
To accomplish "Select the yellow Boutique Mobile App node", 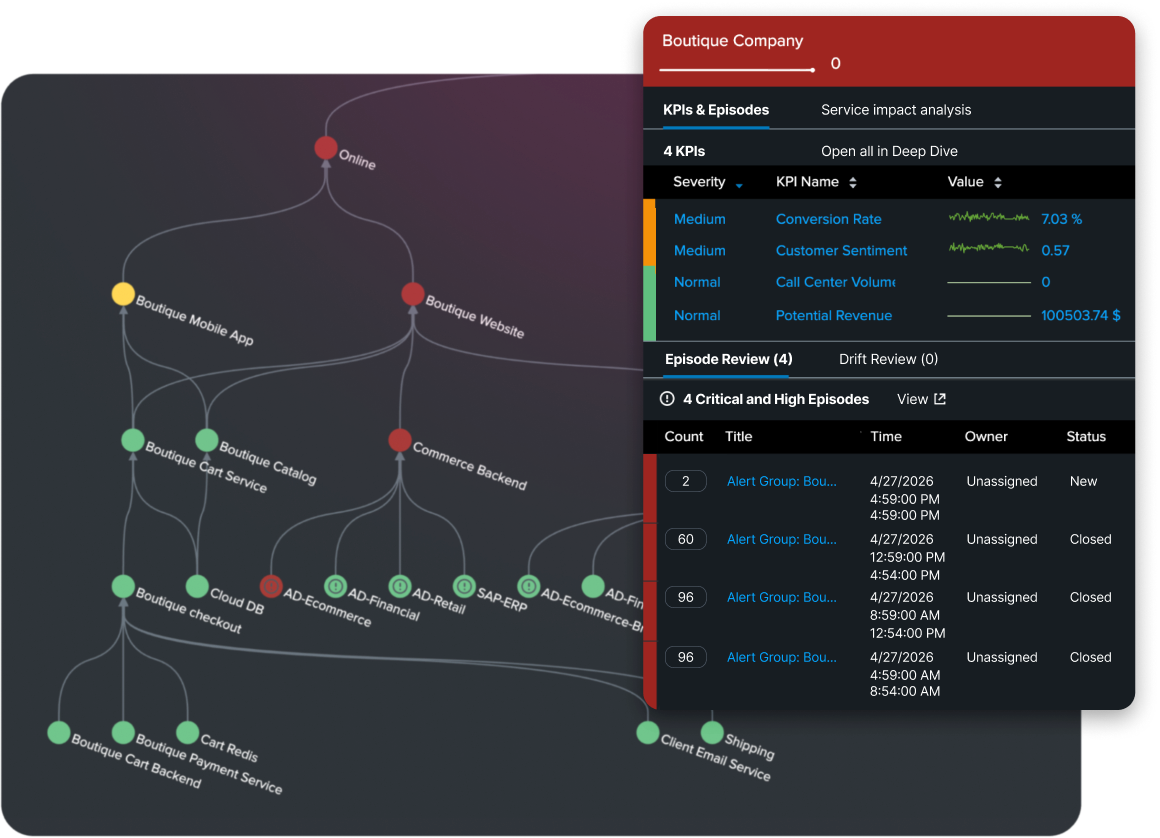I will tap(123, 294).
